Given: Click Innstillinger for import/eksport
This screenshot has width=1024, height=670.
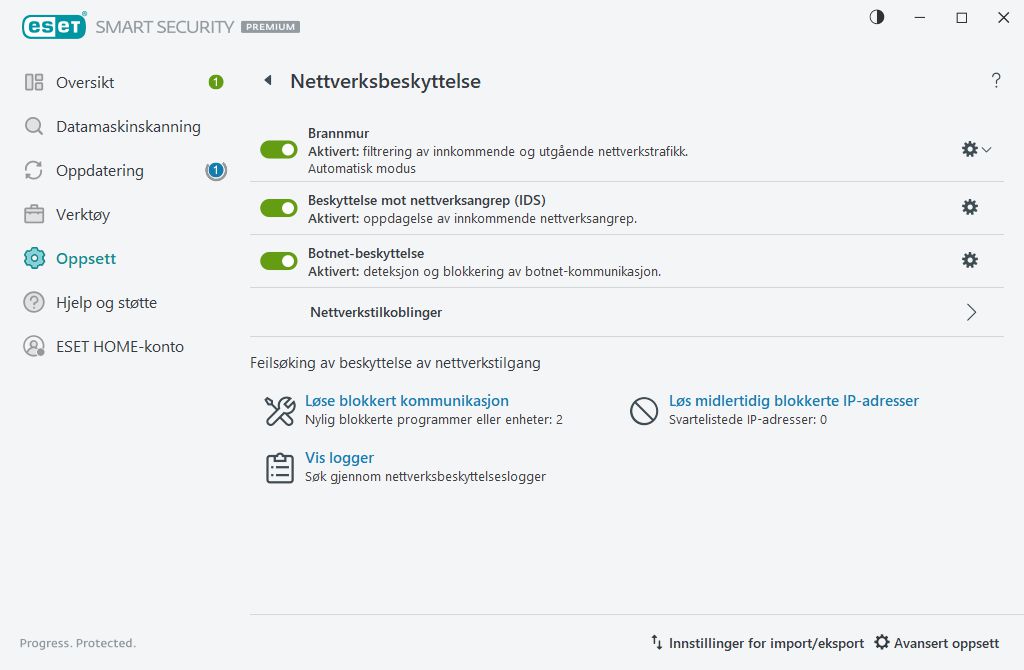Looking at the screenshot, I should 765,643.
